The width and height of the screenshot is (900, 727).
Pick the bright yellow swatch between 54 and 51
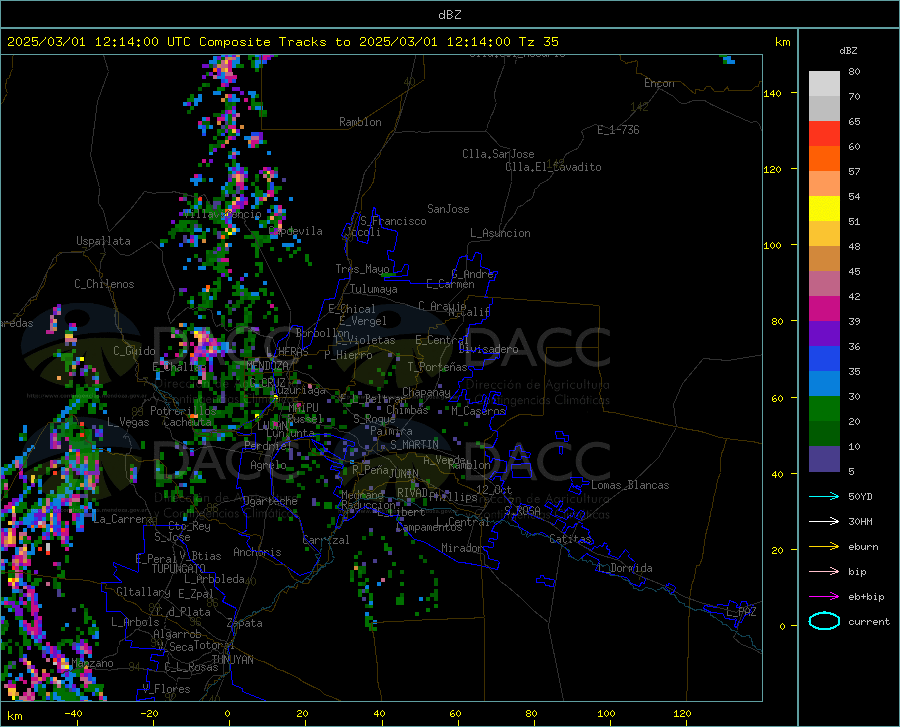coord(824,208)
